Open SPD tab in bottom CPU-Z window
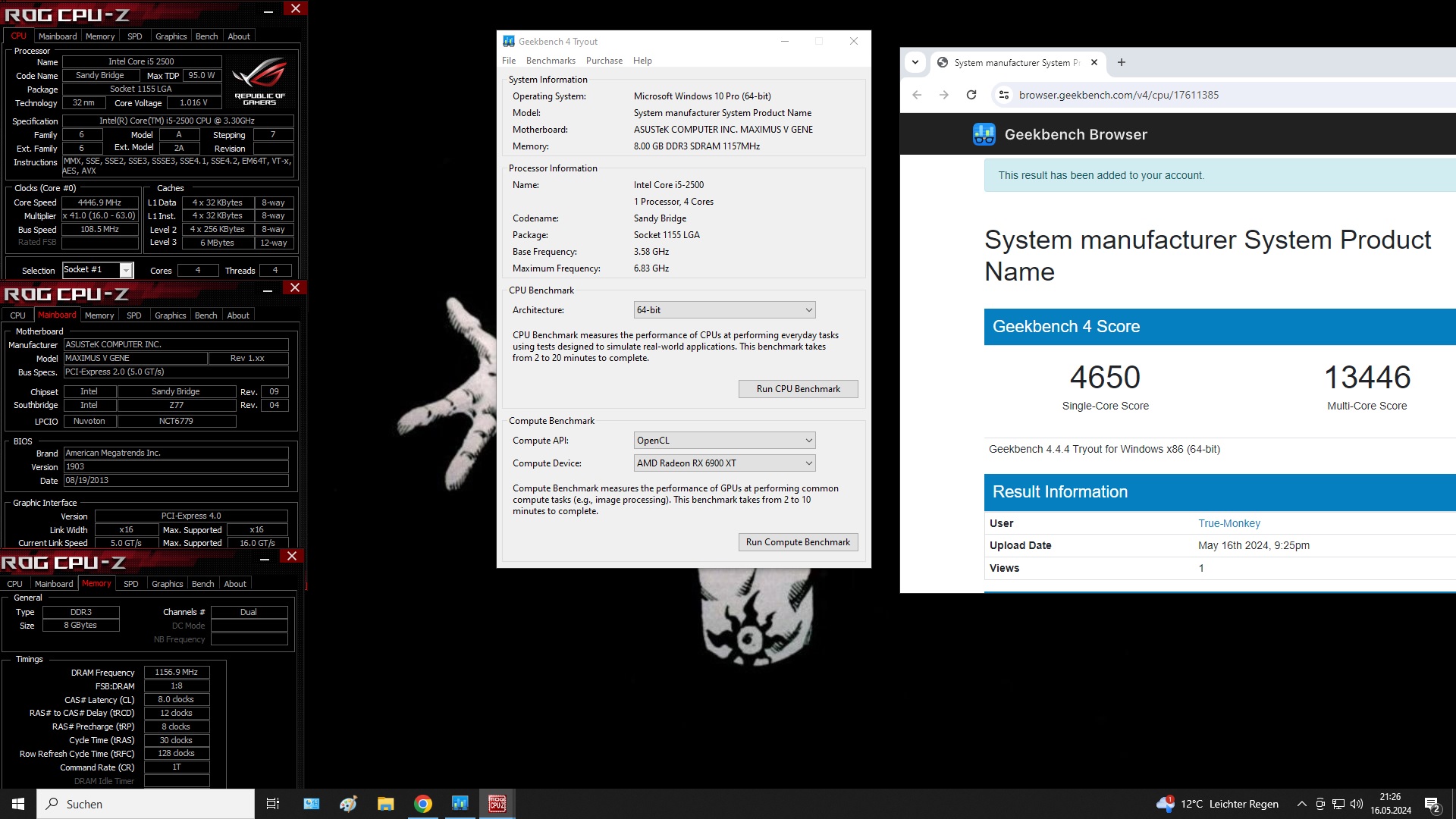This screenshot has width=1456, height=819. [x=130, y=584]
